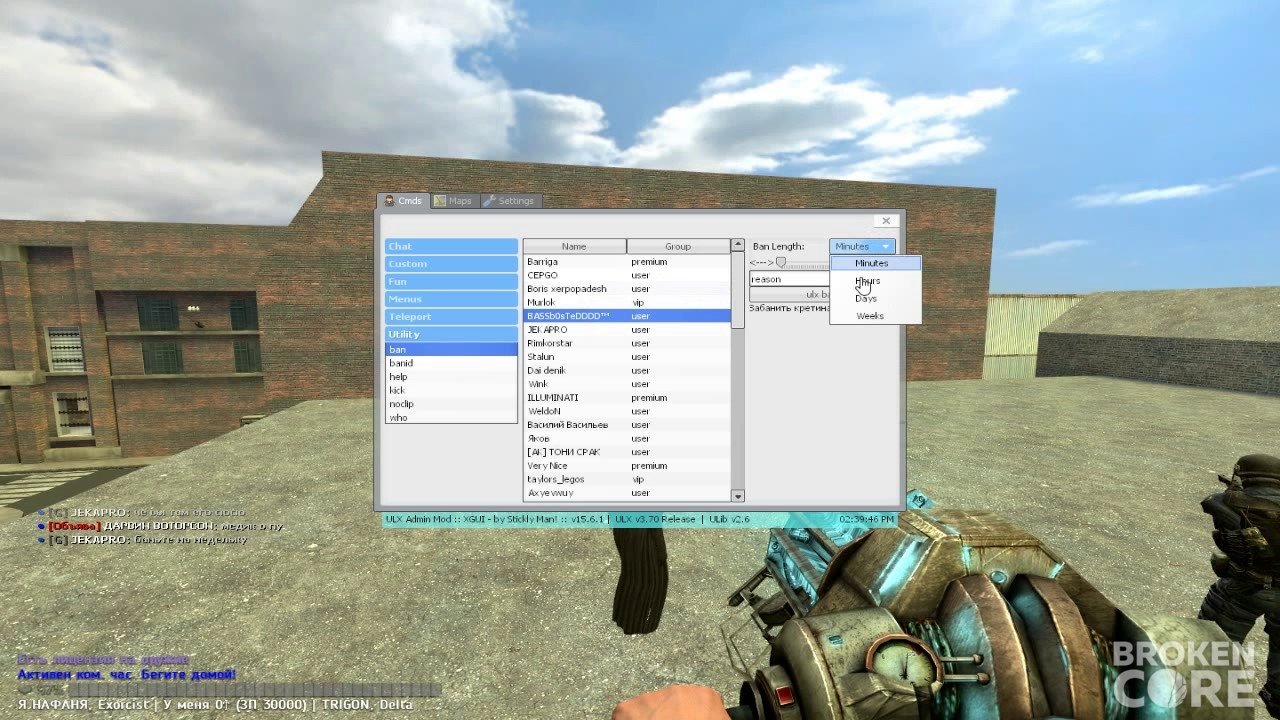Viewport: 1280px width, 720px height.
Task: Collapse the Utility command category
Action: (451, 334)
